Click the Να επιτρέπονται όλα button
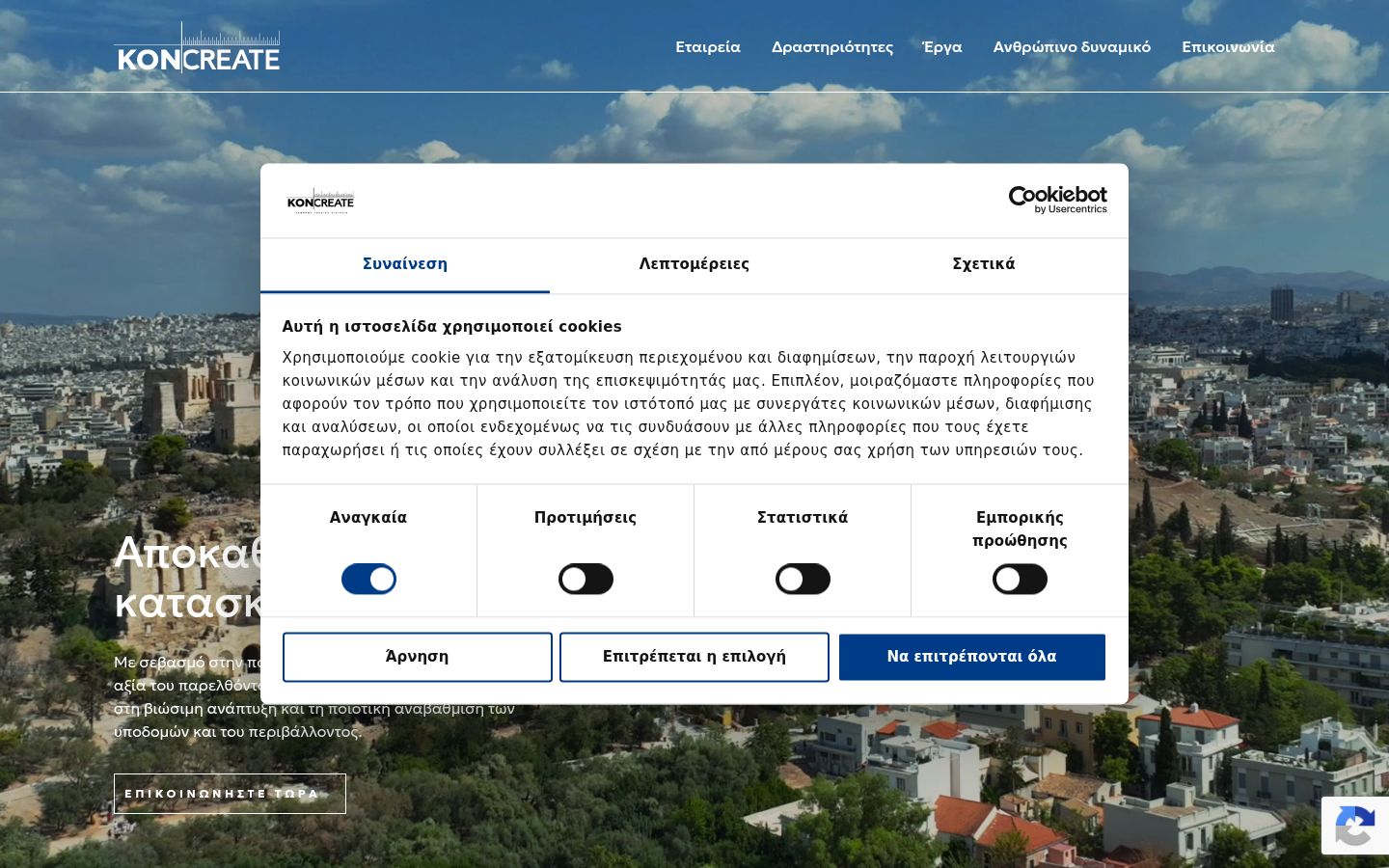 [x=972, y=657]
